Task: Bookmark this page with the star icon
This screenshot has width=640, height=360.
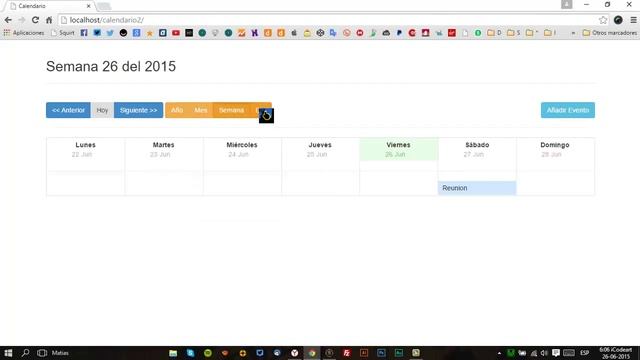Action: tap(603, 20)
